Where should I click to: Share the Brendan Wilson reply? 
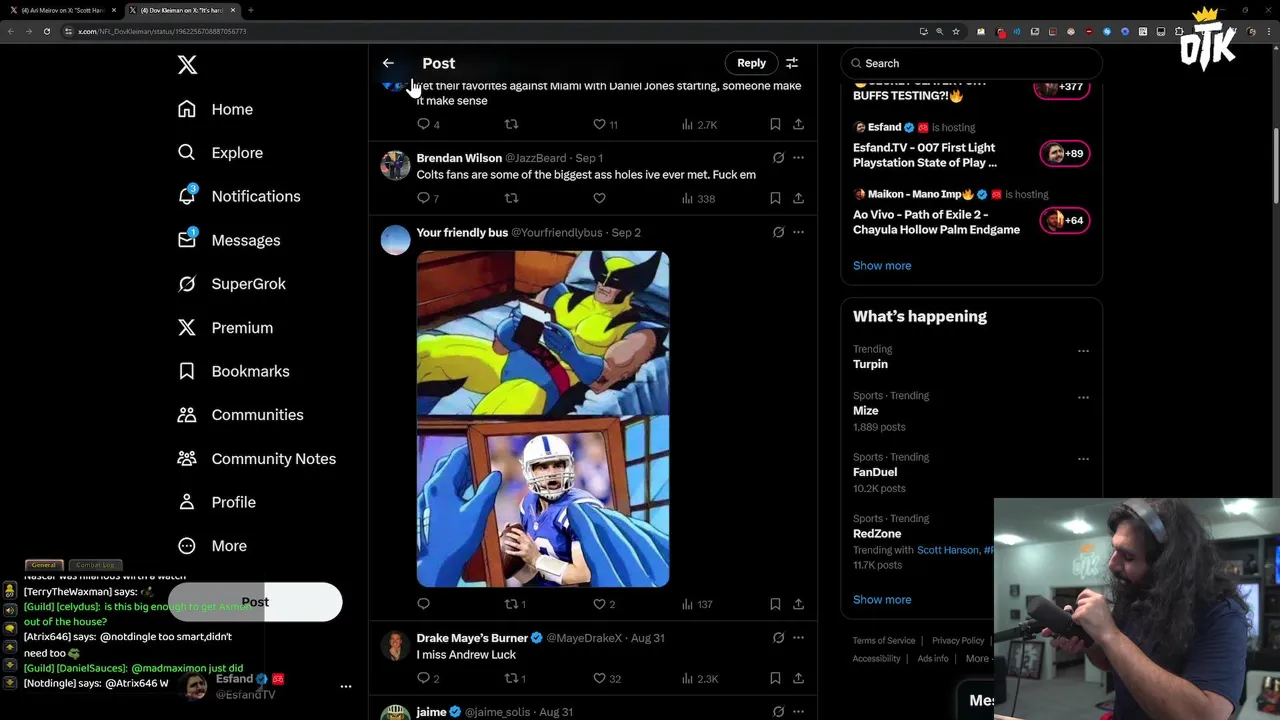coord(798,198)
